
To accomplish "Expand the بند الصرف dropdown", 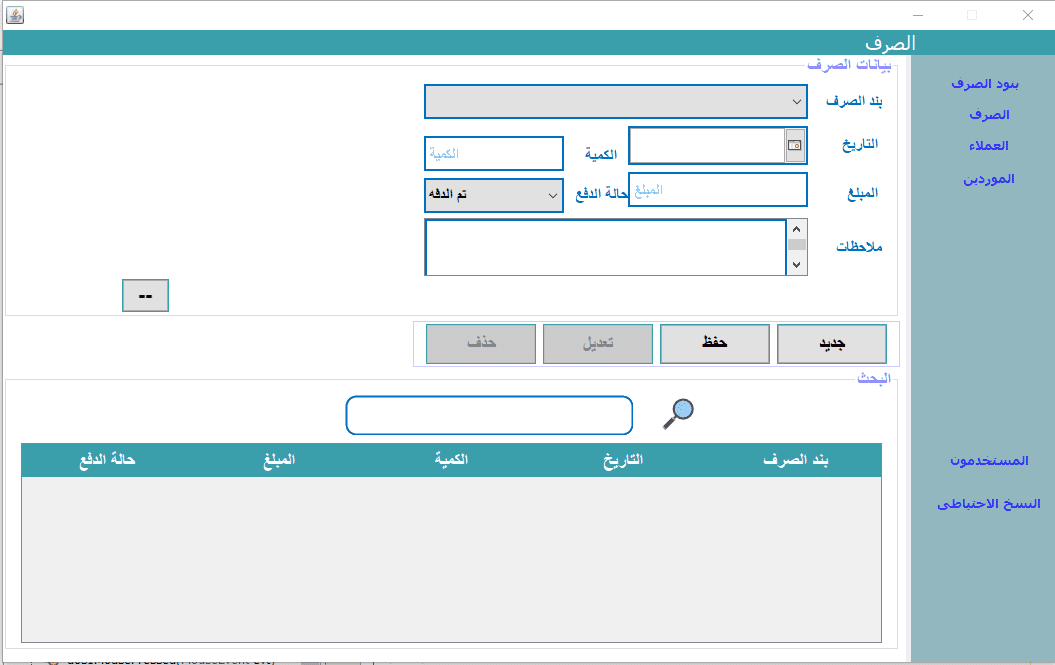I will point(616,102).
